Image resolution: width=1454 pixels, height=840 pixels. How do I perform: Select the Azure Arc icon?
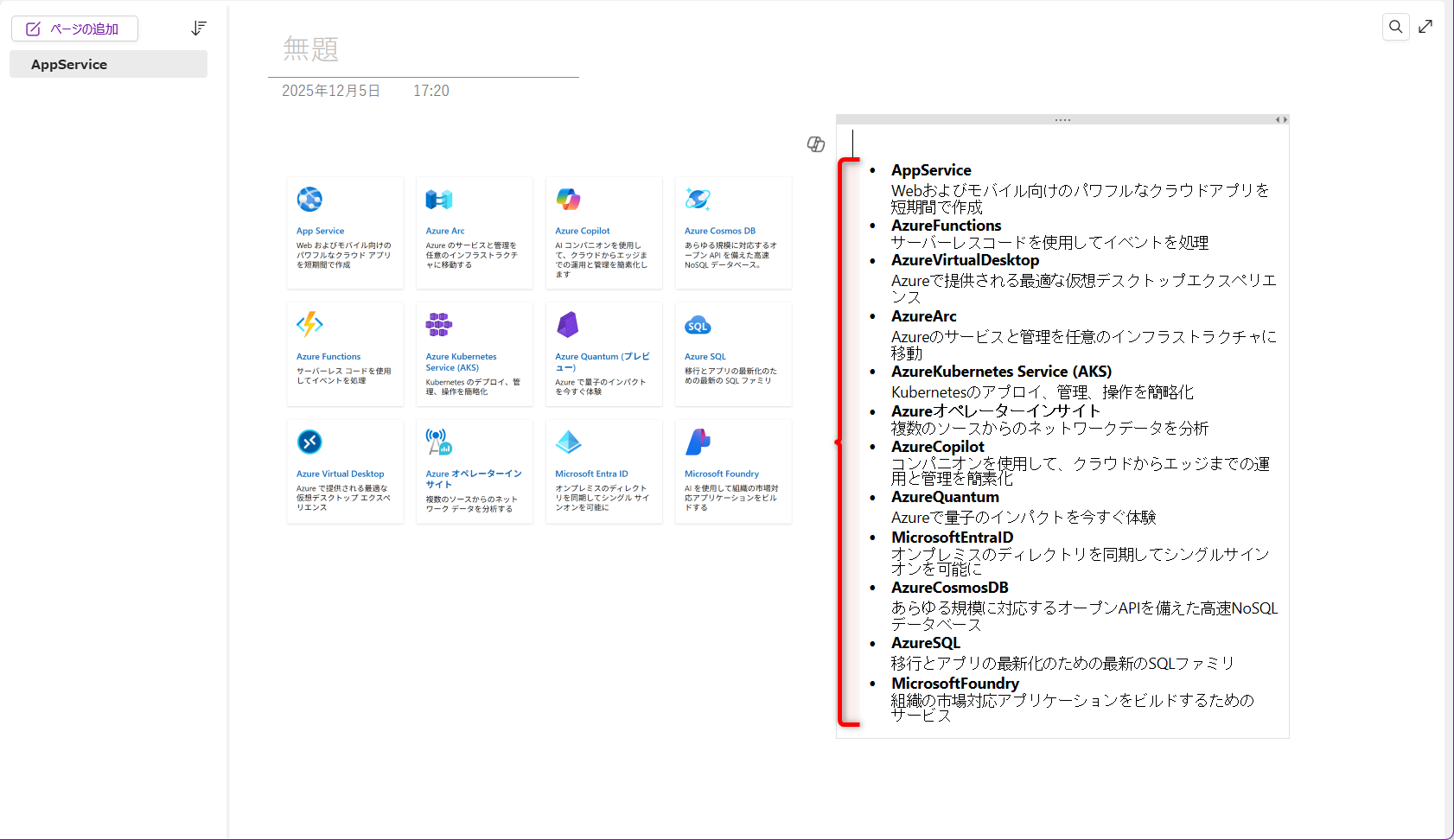(439, 199)
